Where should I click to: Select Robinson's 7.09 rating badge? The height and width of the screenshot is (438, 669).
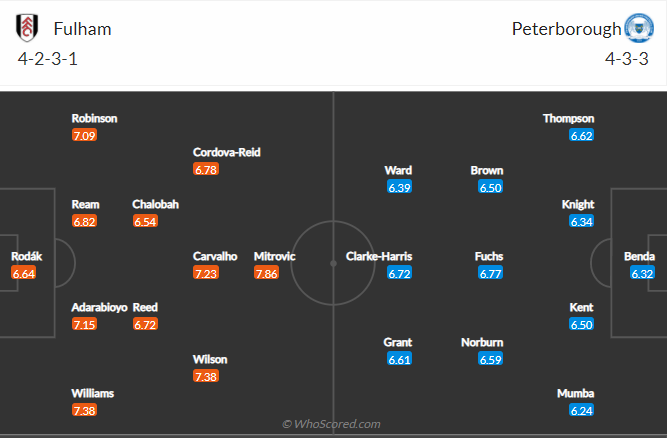[x=84, y=135]
